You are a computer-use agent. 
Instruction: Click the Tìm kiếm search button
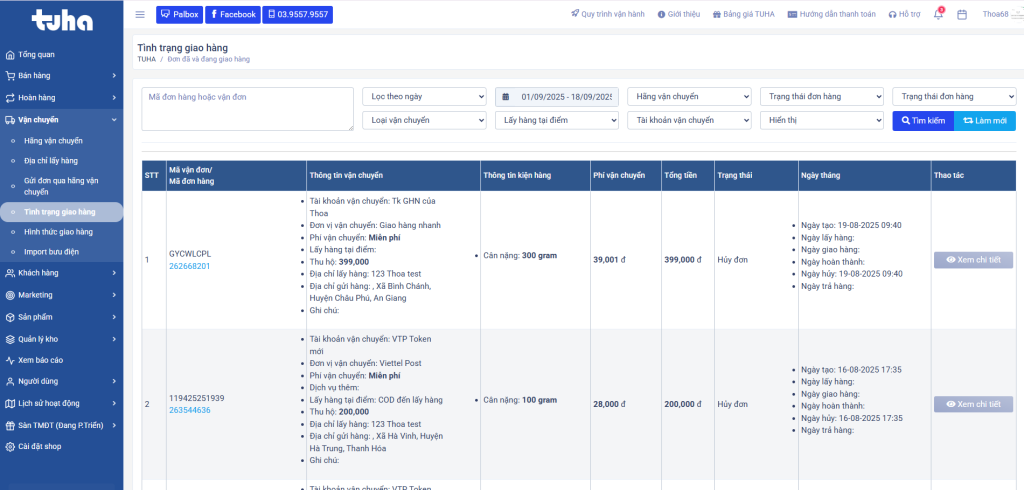[922, 120]
